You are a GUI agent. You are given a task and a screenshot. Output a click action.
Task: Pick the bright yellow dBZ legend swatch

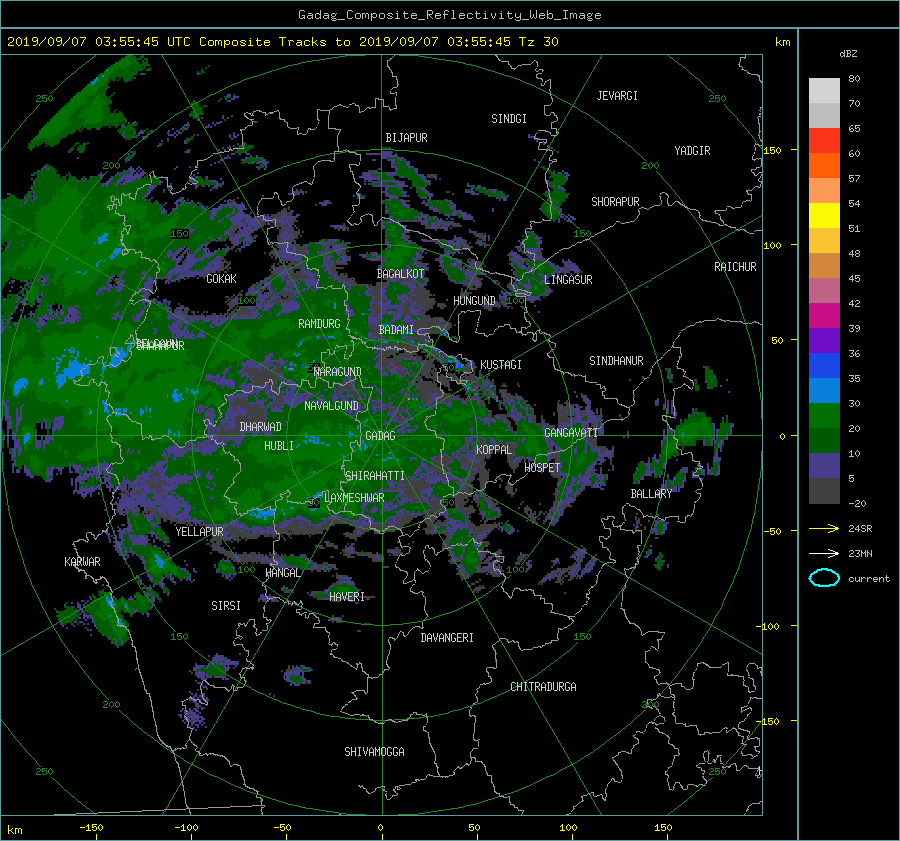pos(824,215)
